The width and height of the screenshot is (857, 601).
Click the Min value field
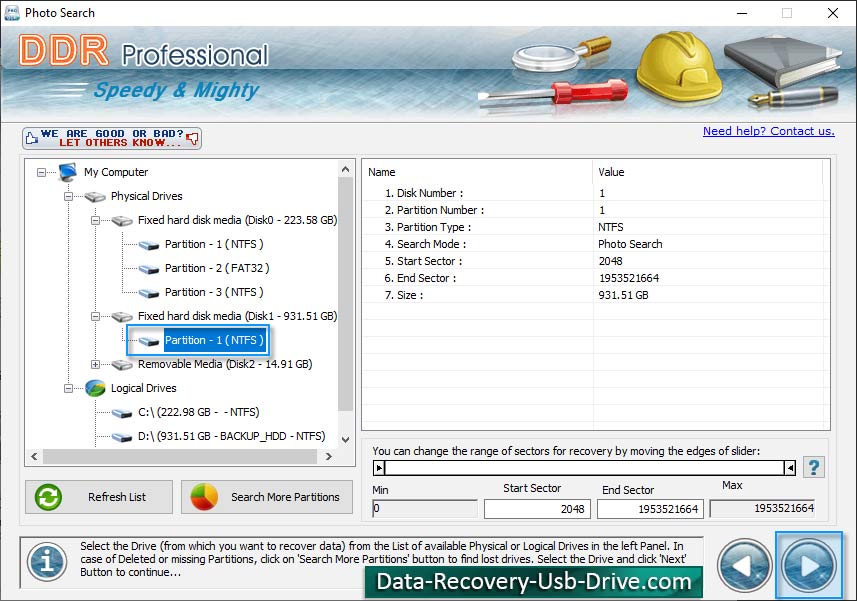pyautogui.click(x=425, y=509)
